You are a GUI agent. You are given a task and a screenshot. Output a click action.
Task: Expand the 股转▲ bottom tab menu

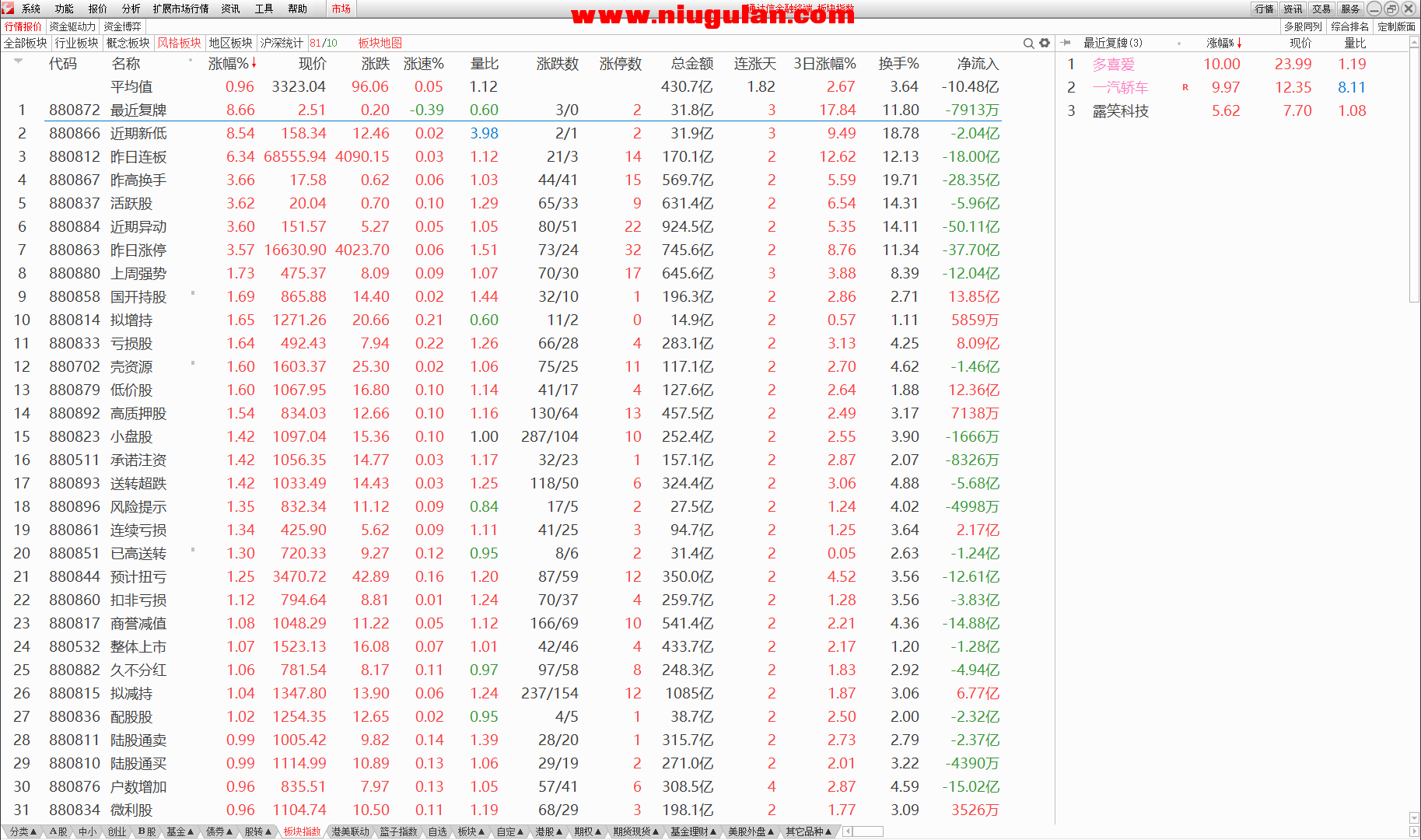click(x=258, y=831)
